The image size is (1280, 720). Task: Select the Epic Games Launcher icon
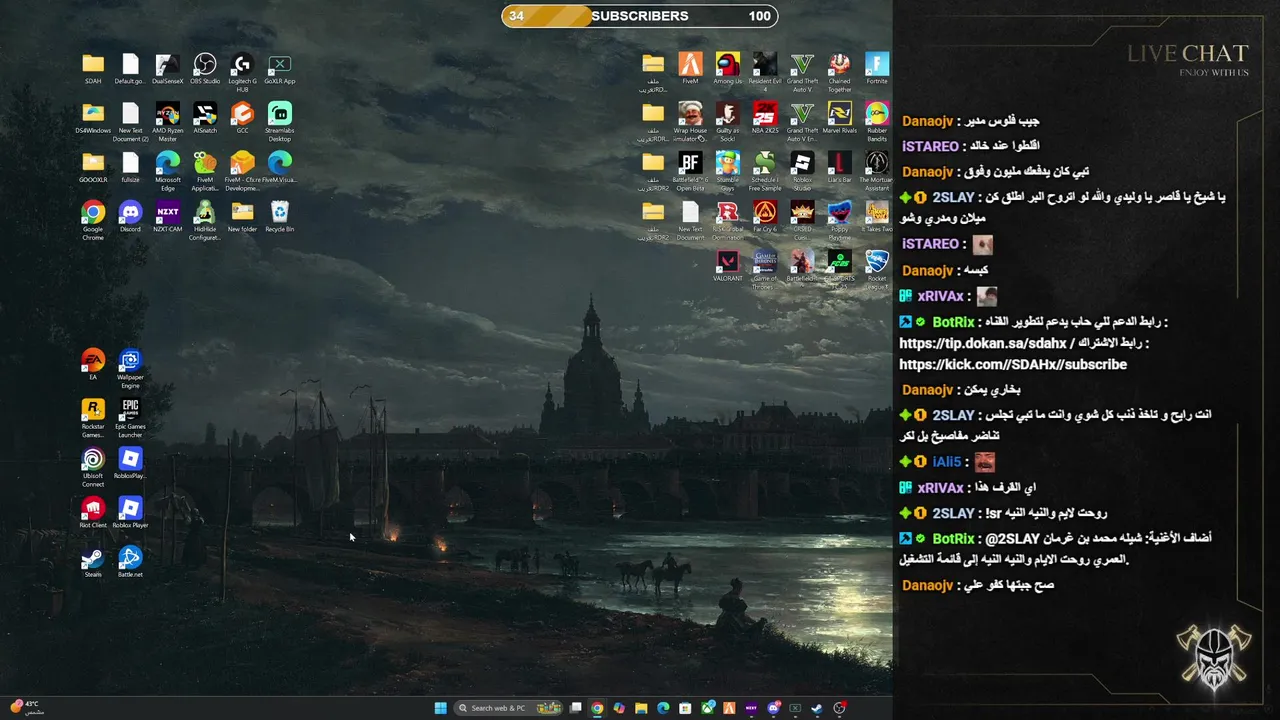pos(130,417)
